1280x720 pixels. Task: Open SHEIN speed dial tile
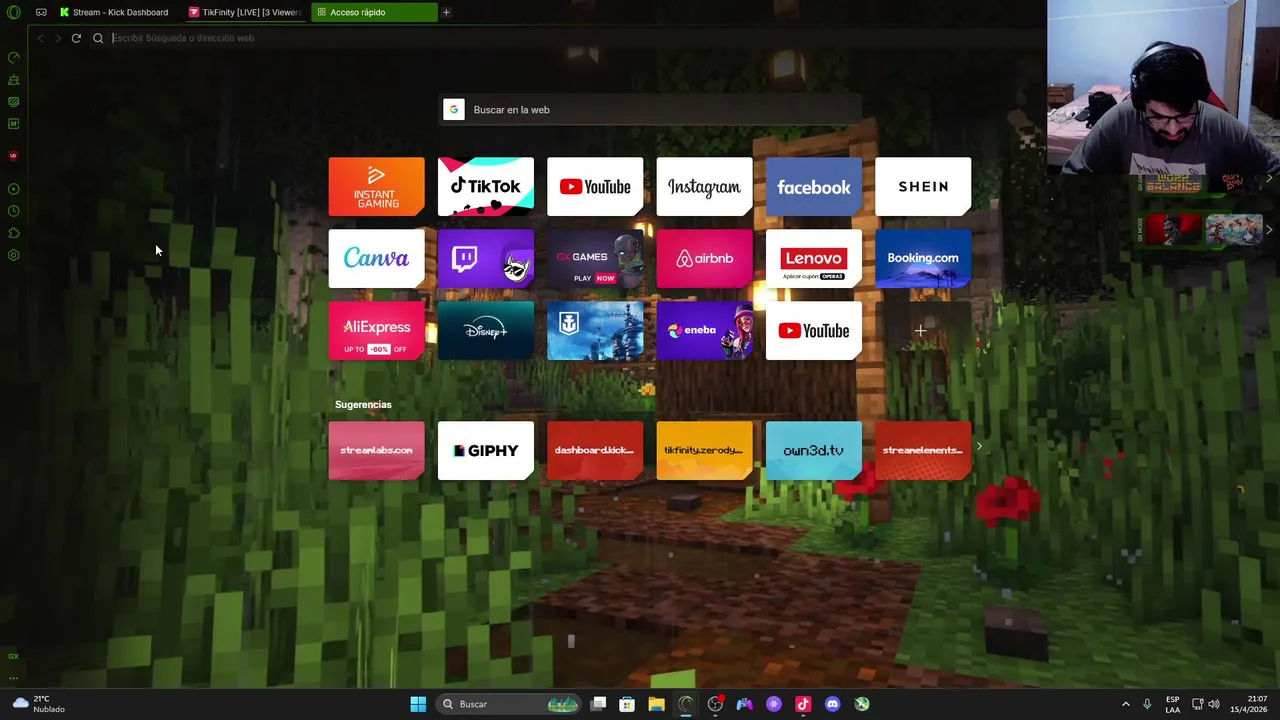click(923, 187)
